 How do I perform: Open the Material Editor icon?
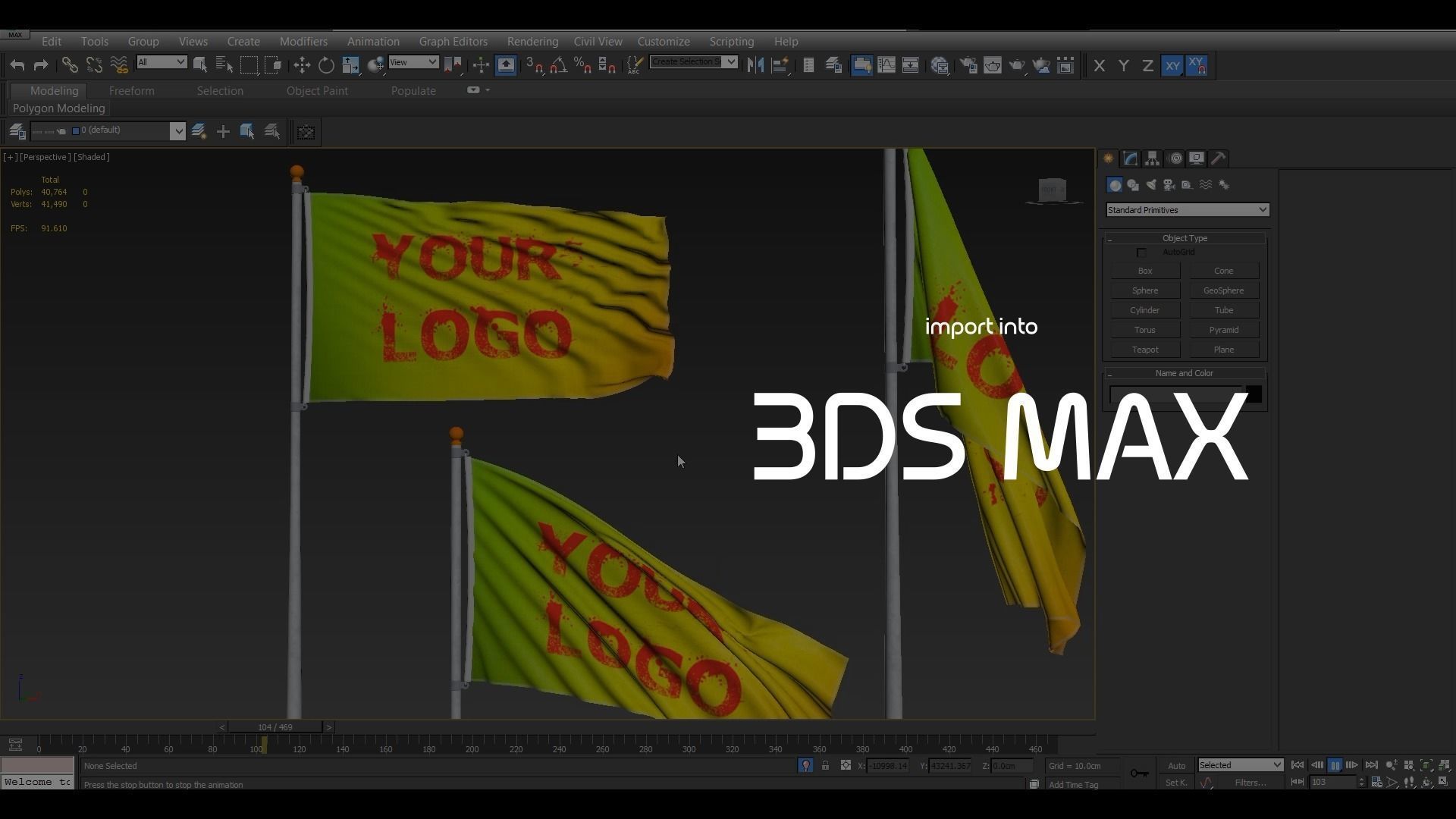[940, 66]
